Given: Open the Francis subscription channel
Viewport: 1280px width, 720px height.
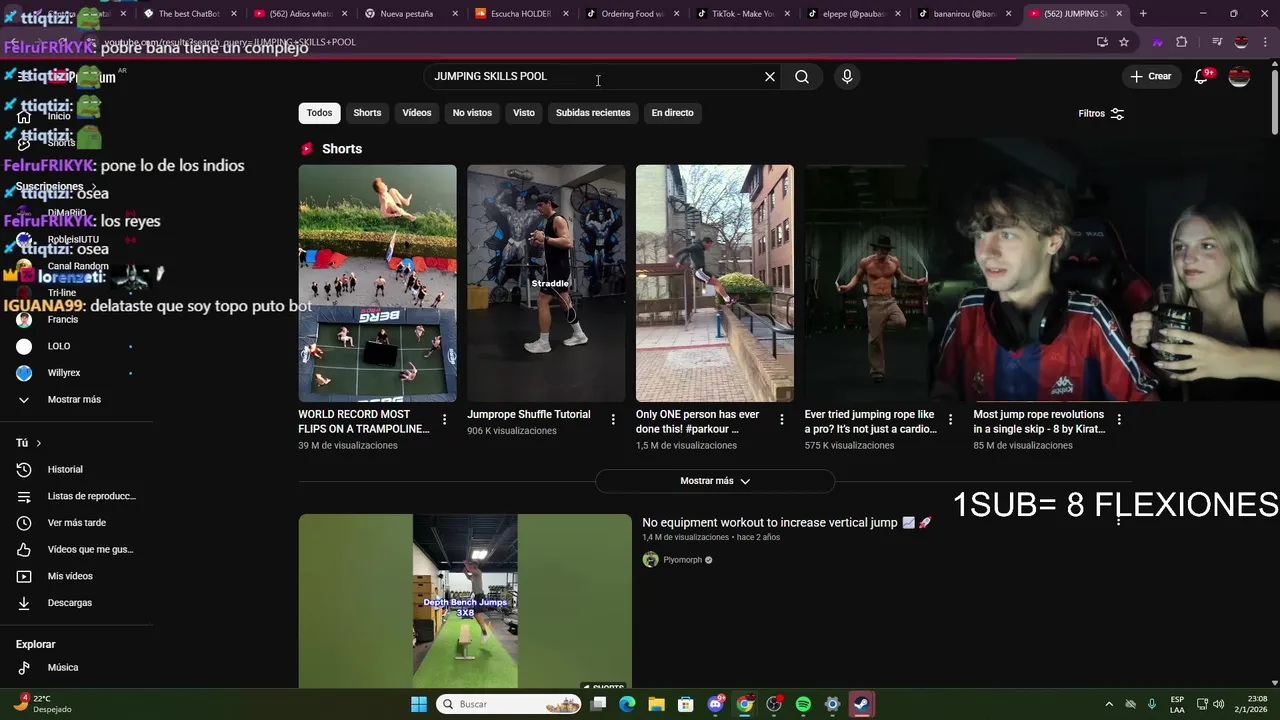Looking at the screenshot, I should point(63,320).
